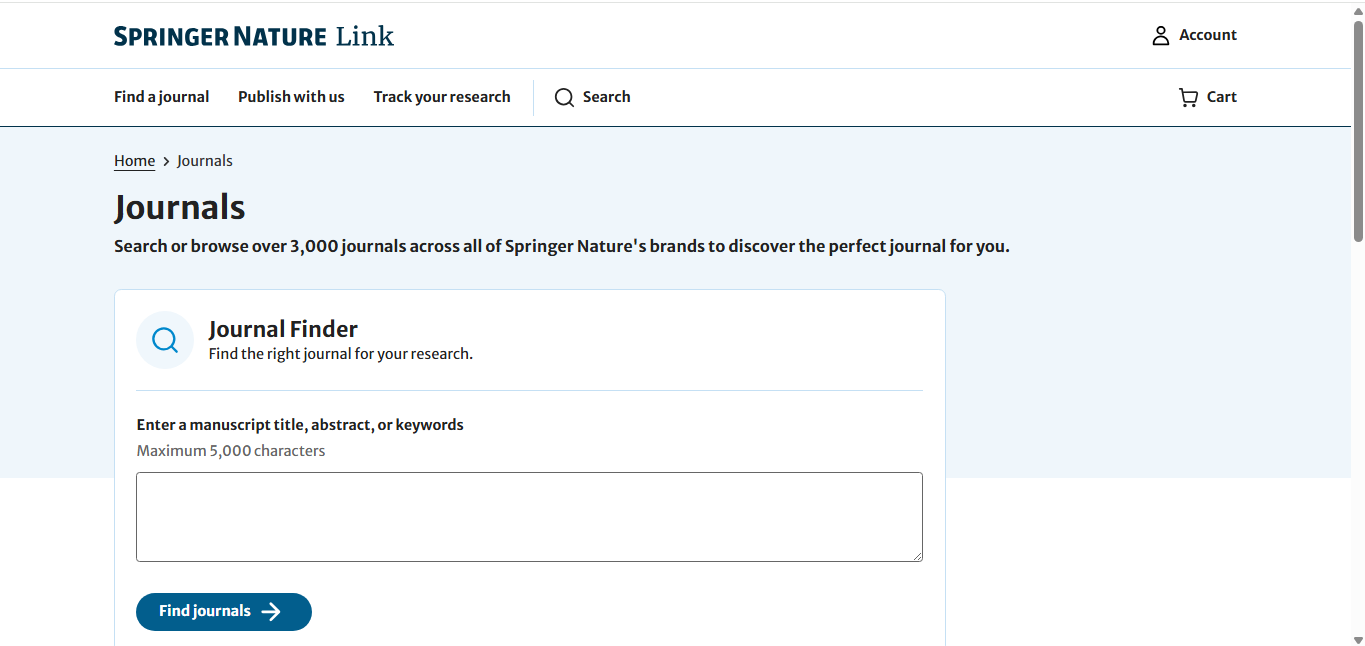Viewport: 1365px width, 646px height.
Task: Click the Find journals button
Action: click(224, 612)
